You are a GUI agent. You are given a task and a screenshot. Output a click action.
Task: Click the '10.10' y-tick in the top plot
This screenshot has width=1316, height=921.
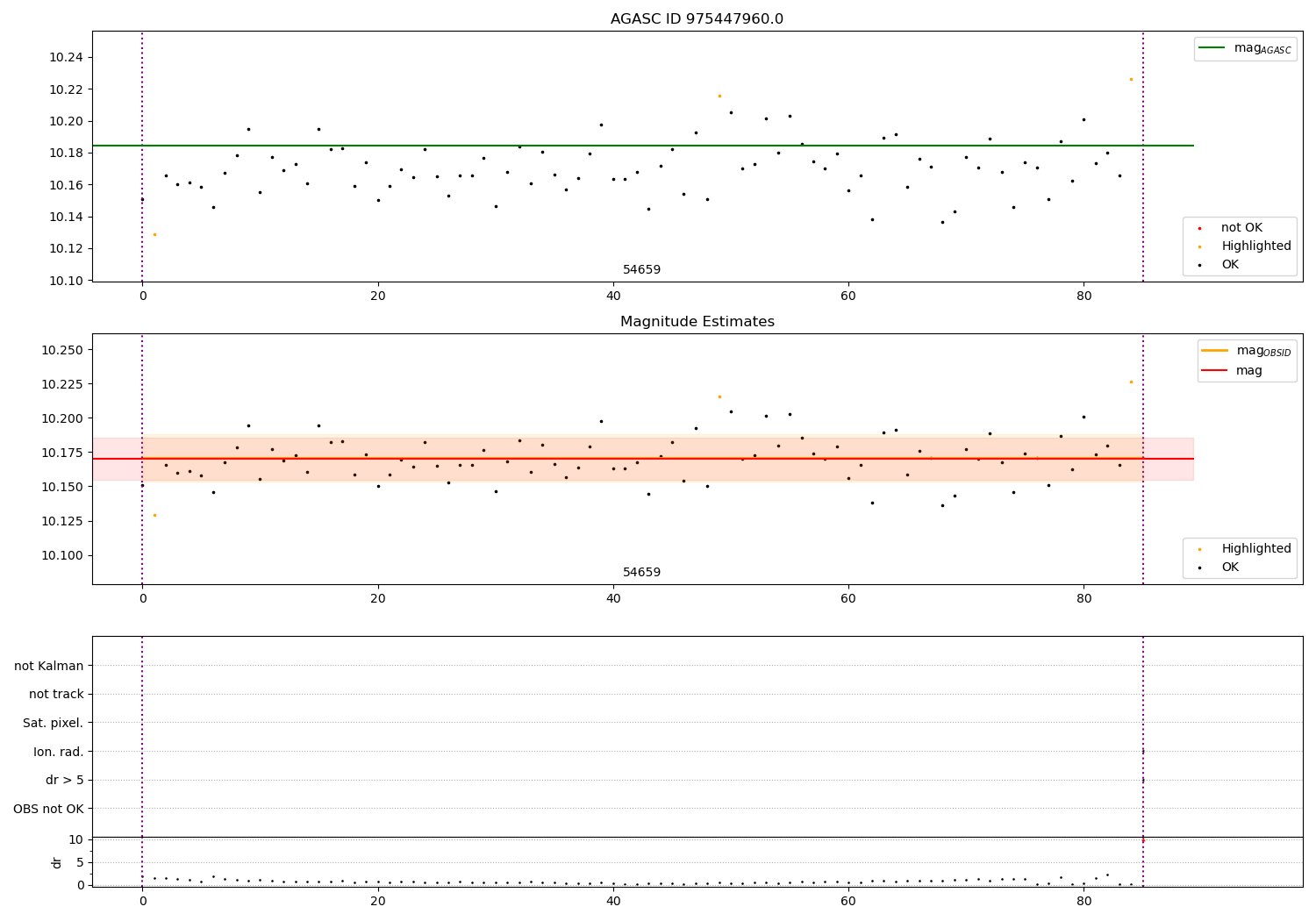(66, 281)
